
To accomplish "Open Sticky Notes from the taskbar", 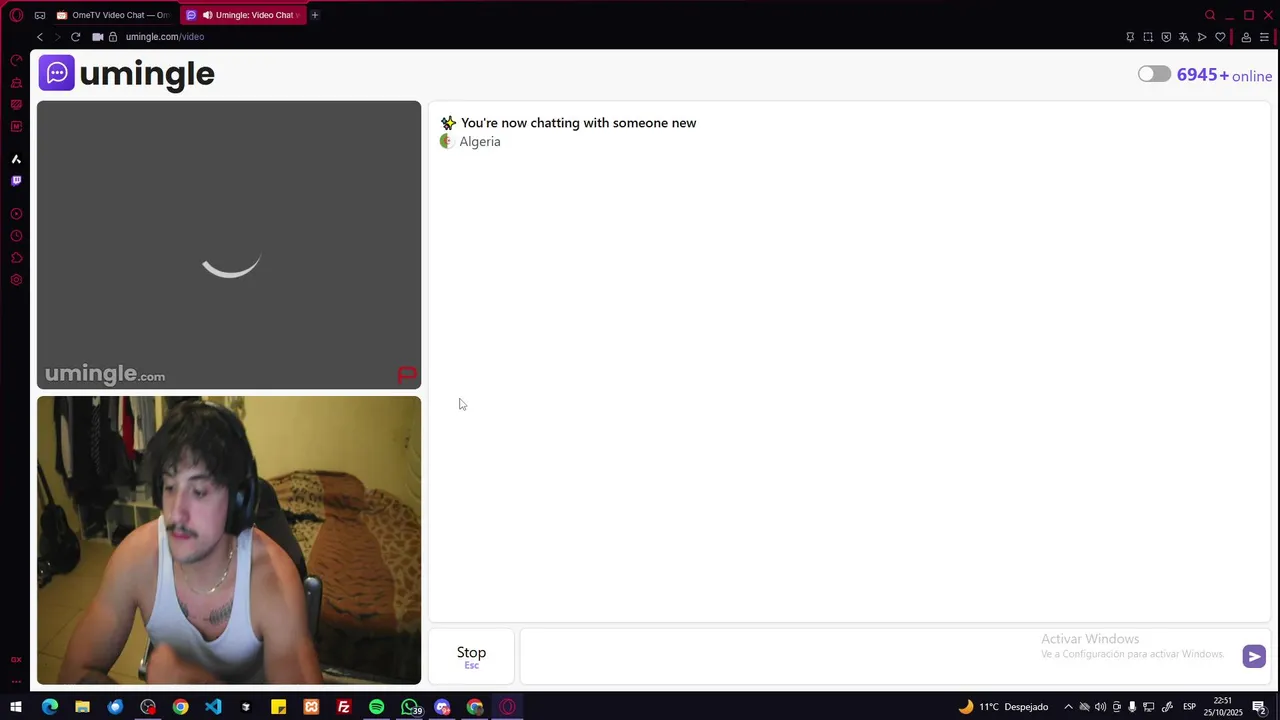I will point(279,707).
